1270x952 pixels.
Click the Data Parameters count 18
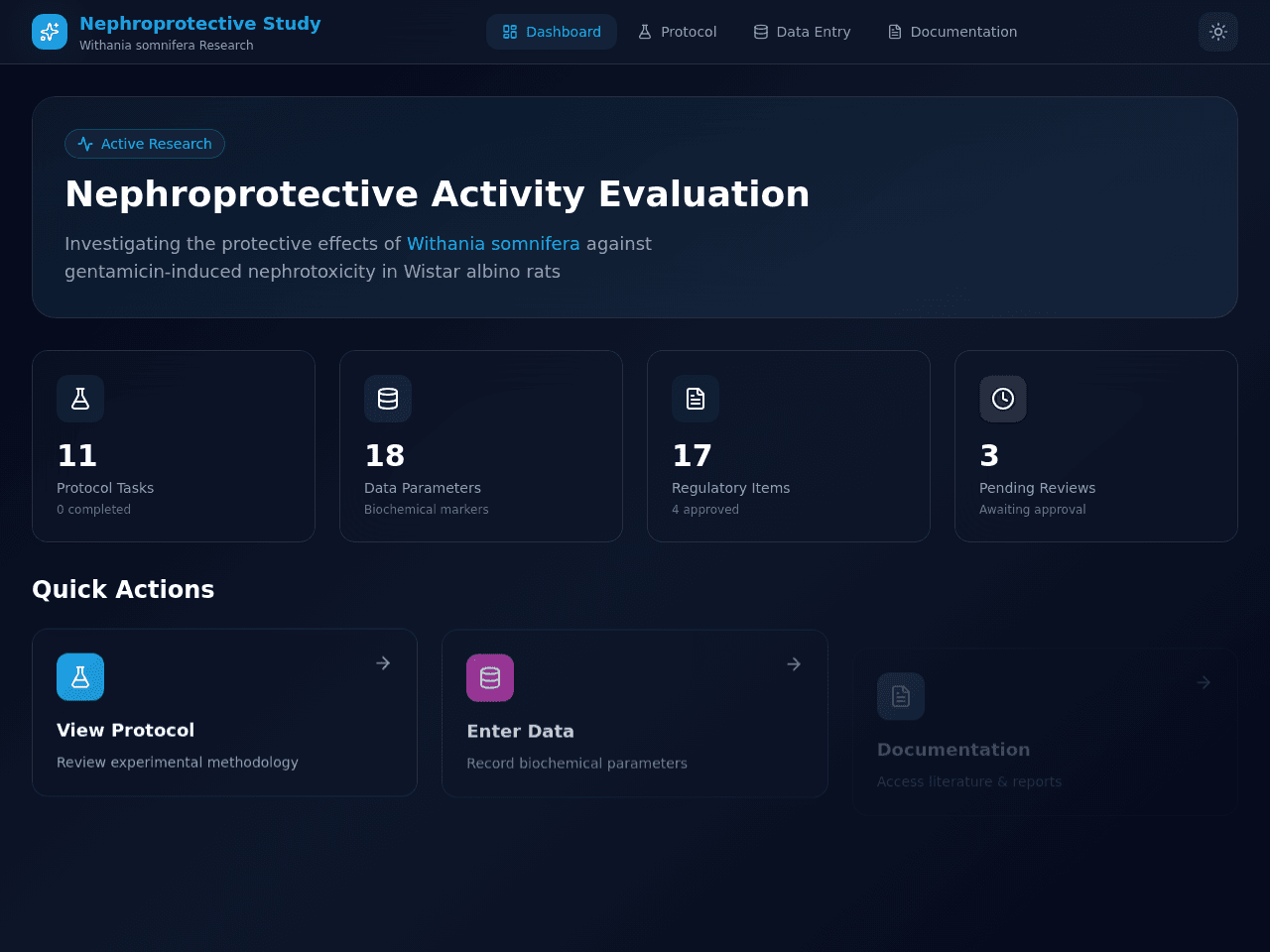tap(384, 455)
